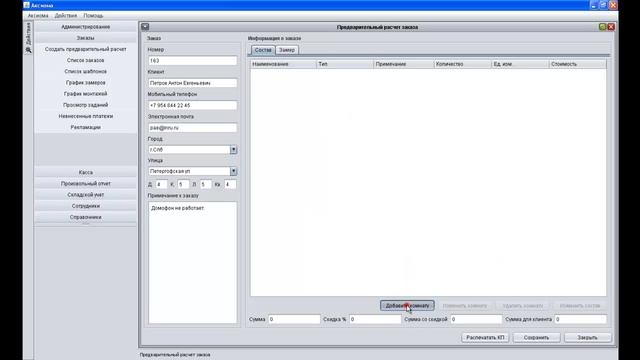Viewport: 640px width, 360px height.
Task: Expand the Справочники section
Action: pyautogui.click(x=86, y=217)
